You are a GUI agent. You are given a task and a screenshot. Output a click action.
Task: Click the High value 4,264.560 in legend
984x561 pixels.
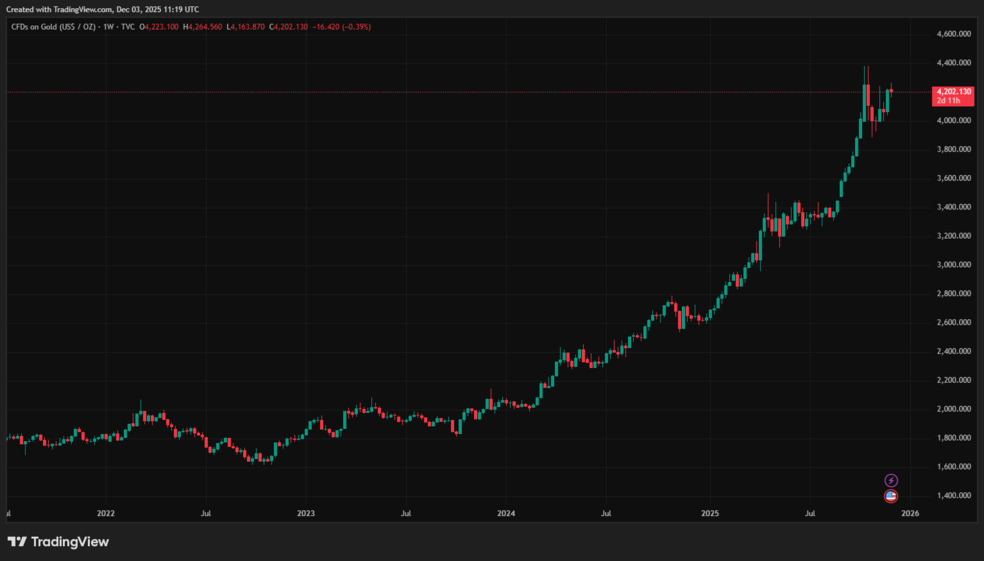pos(213,27)
